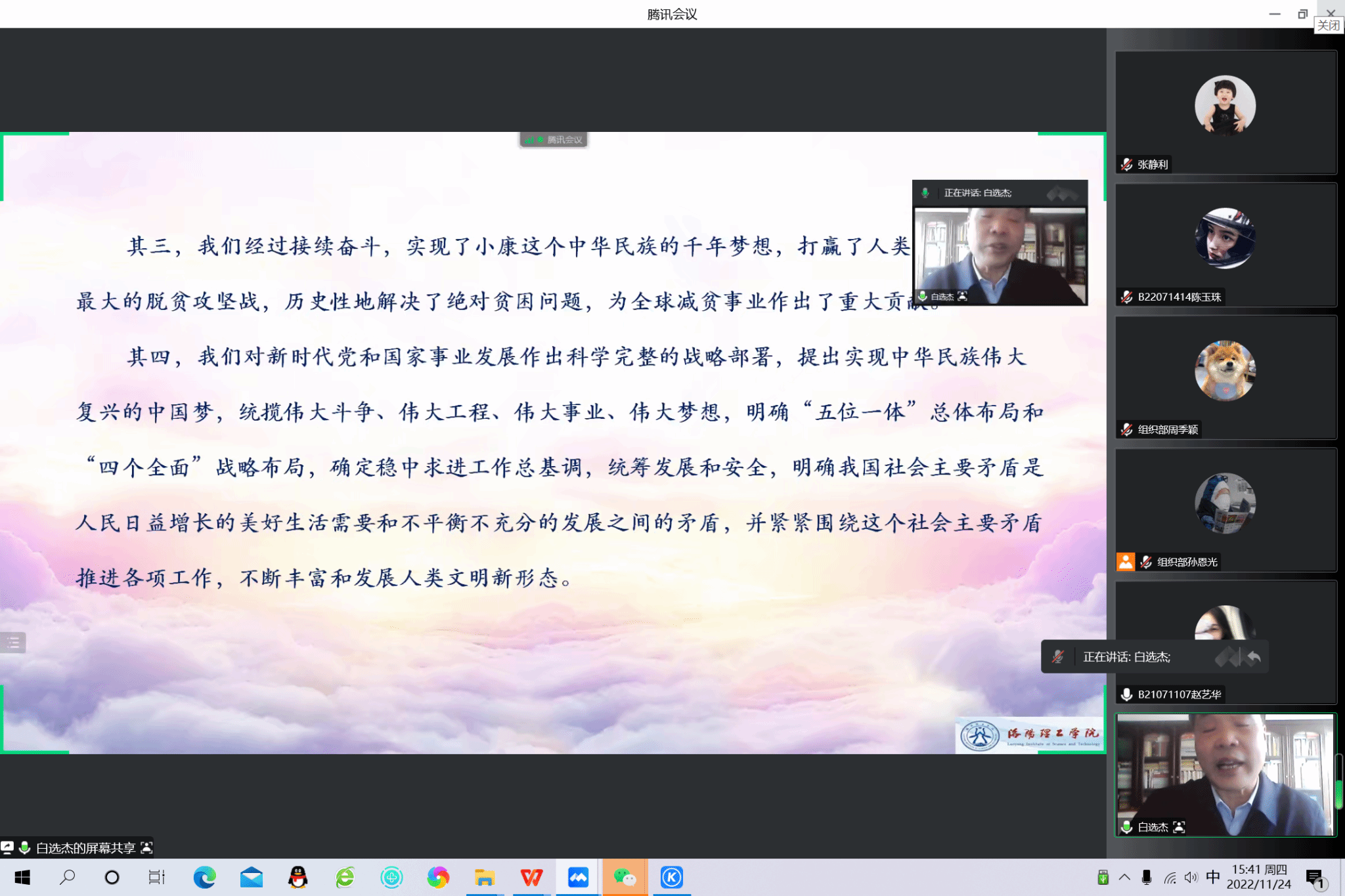Viewport: 1345px width, 896px height.
Task: Select 白选杰 video tile in sidebar
Action: (1225, 775)
